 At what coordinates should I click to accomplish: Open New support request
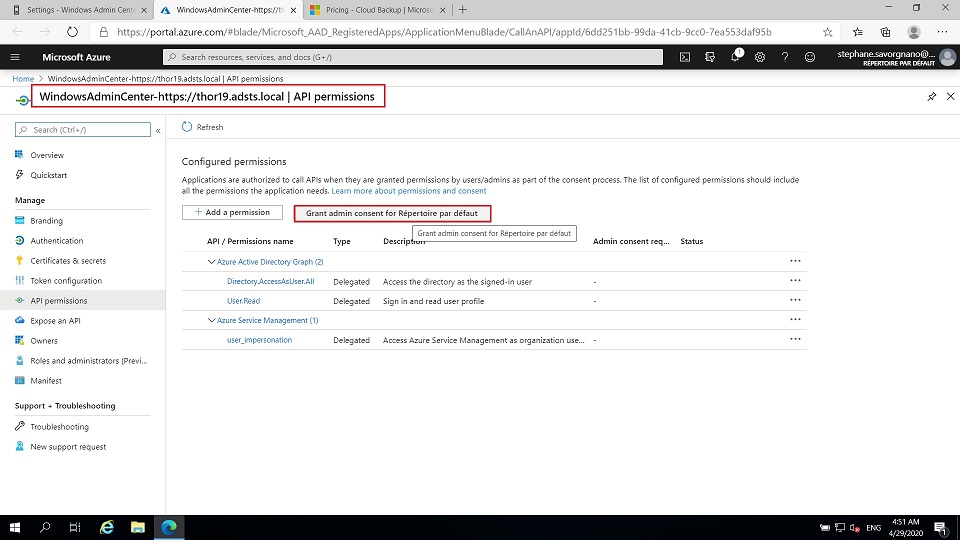click(x=68, y=447)
